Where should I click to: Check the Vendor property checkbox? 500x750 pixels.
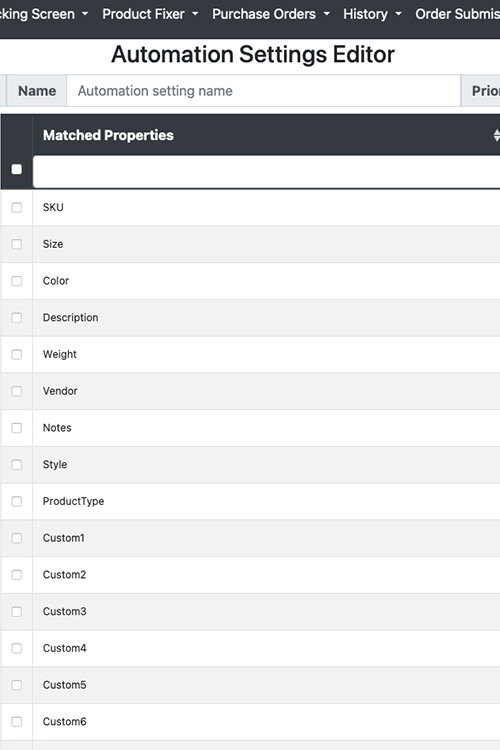17,391
